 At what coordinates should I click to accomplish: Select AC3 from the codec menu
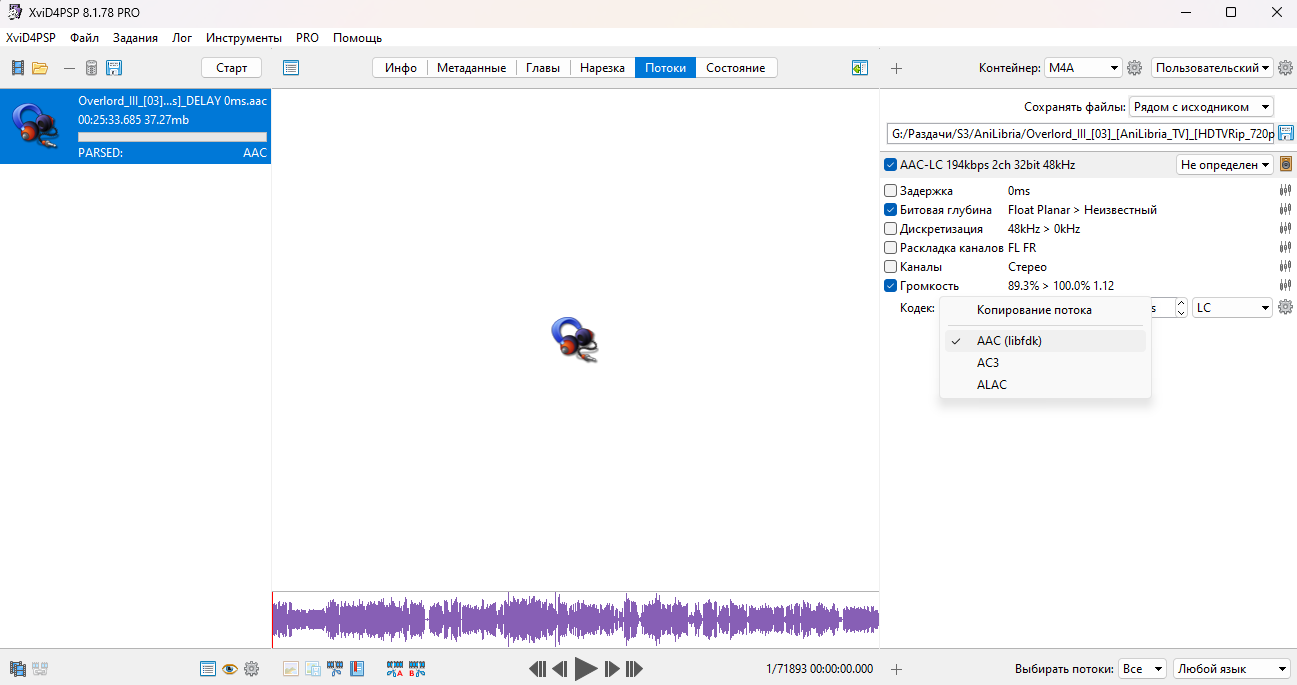click(x=988, y=363)
